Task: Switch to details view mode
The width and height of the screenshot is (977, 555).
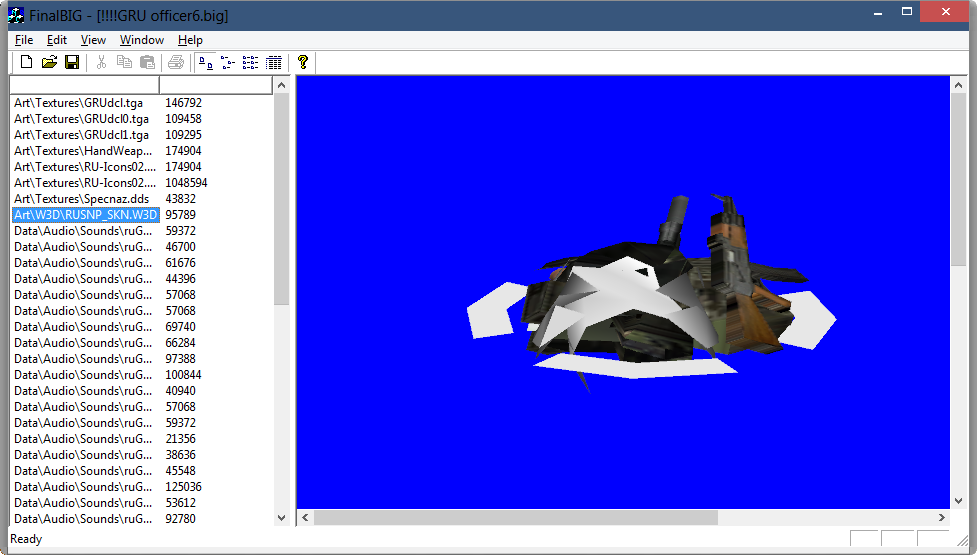Action: [x=274, y=63]
